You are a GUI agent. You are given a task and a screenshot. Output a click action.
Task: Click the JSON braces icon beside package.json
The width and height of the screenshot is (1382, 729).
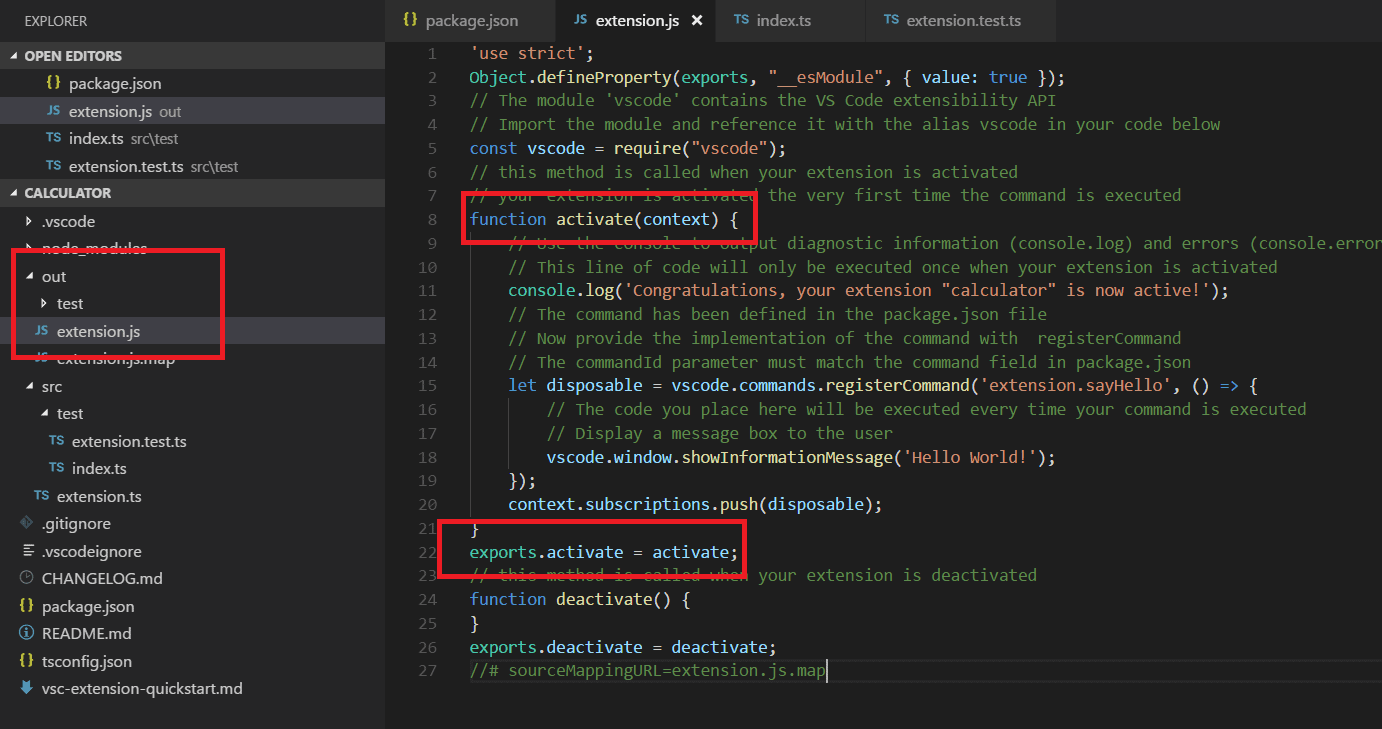point(26,606)
